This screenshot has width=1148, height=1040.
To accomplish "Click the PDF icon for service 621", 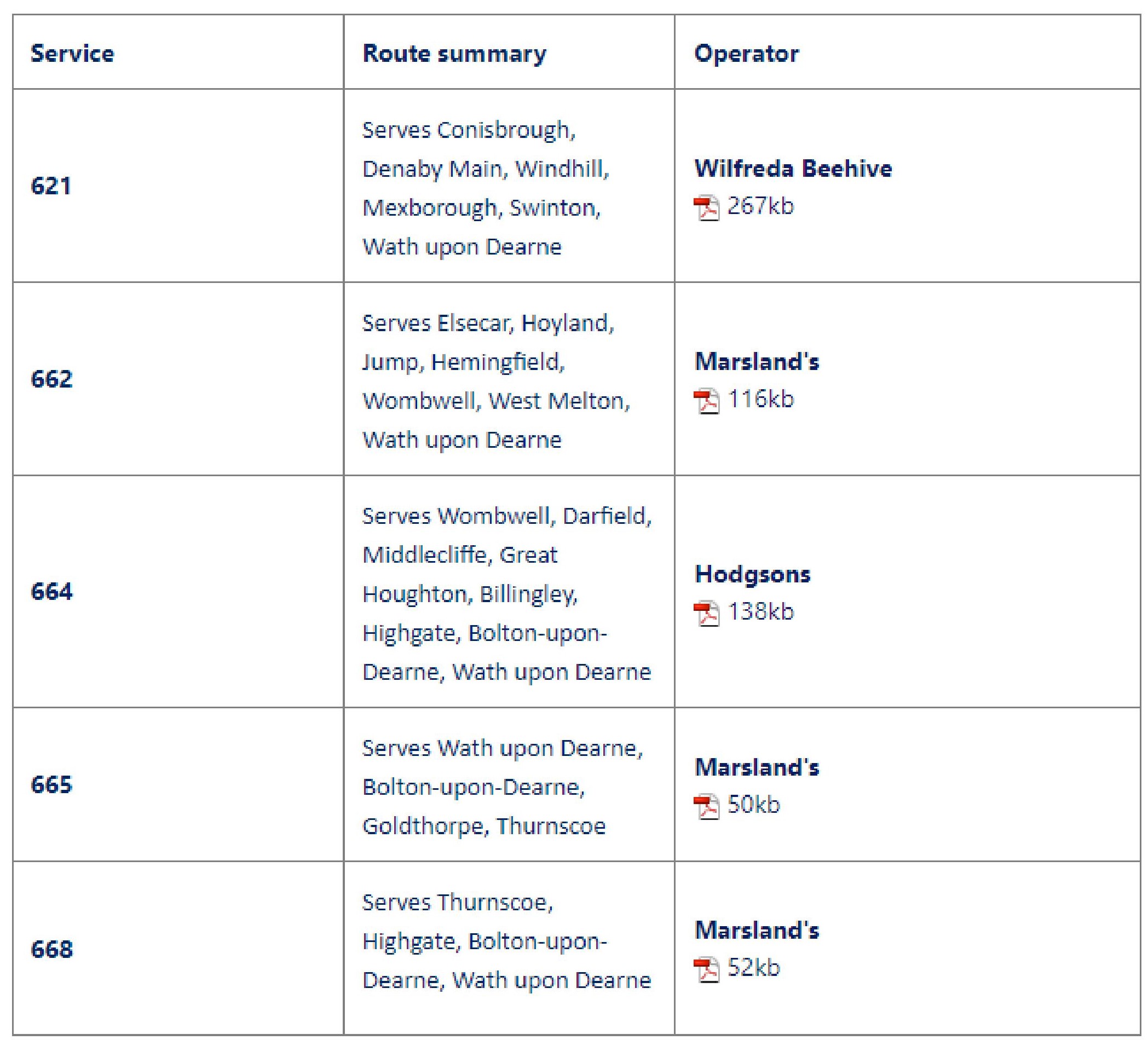I will 706,207.
